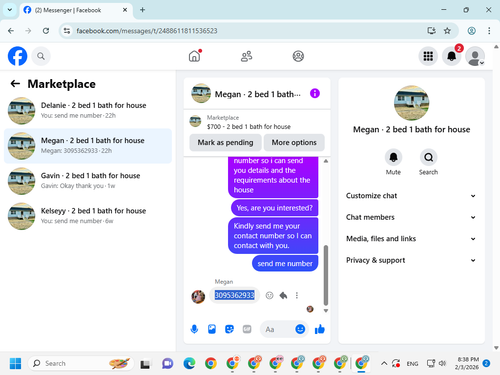Image resolution: width=500 pixels, height=375 pixels.
Task: Show hidden system tray icons chevron
Action: coord(384,363)
